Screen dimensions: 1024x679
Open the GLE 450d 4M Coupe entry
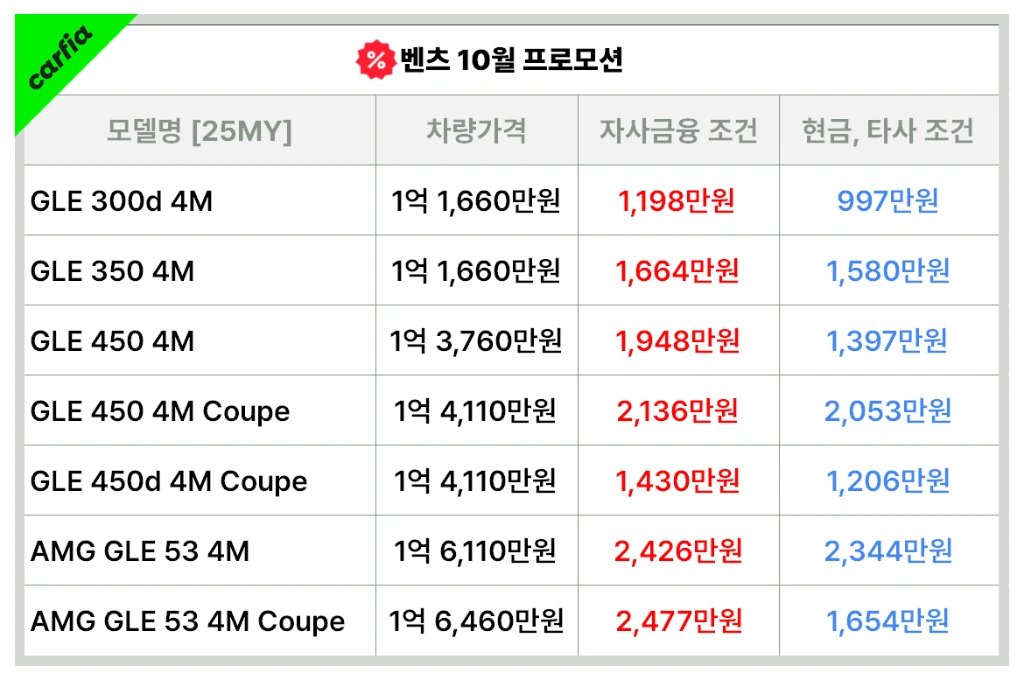click(x=169, y=482)
